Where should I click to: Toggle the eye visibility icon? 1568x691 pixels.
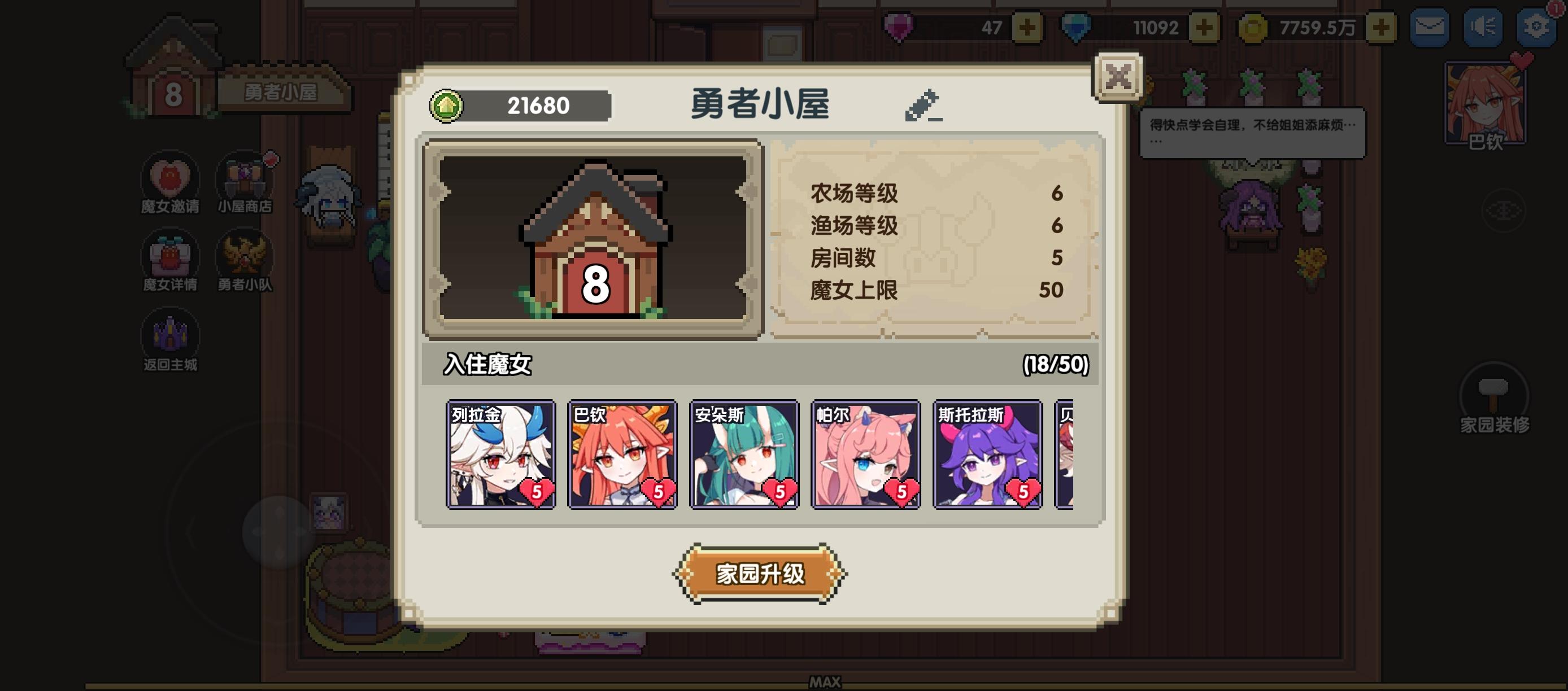click(1504, 211)
